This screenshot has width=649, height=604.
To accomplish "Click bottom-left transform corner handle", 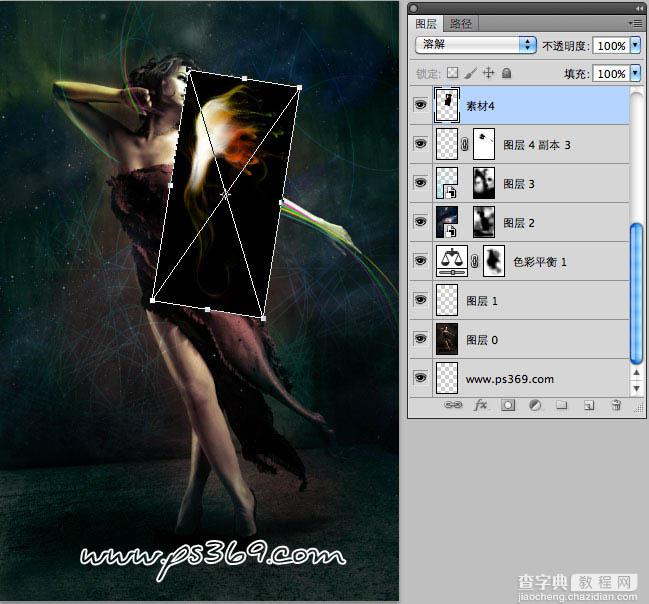I will [x=152, y=300].
